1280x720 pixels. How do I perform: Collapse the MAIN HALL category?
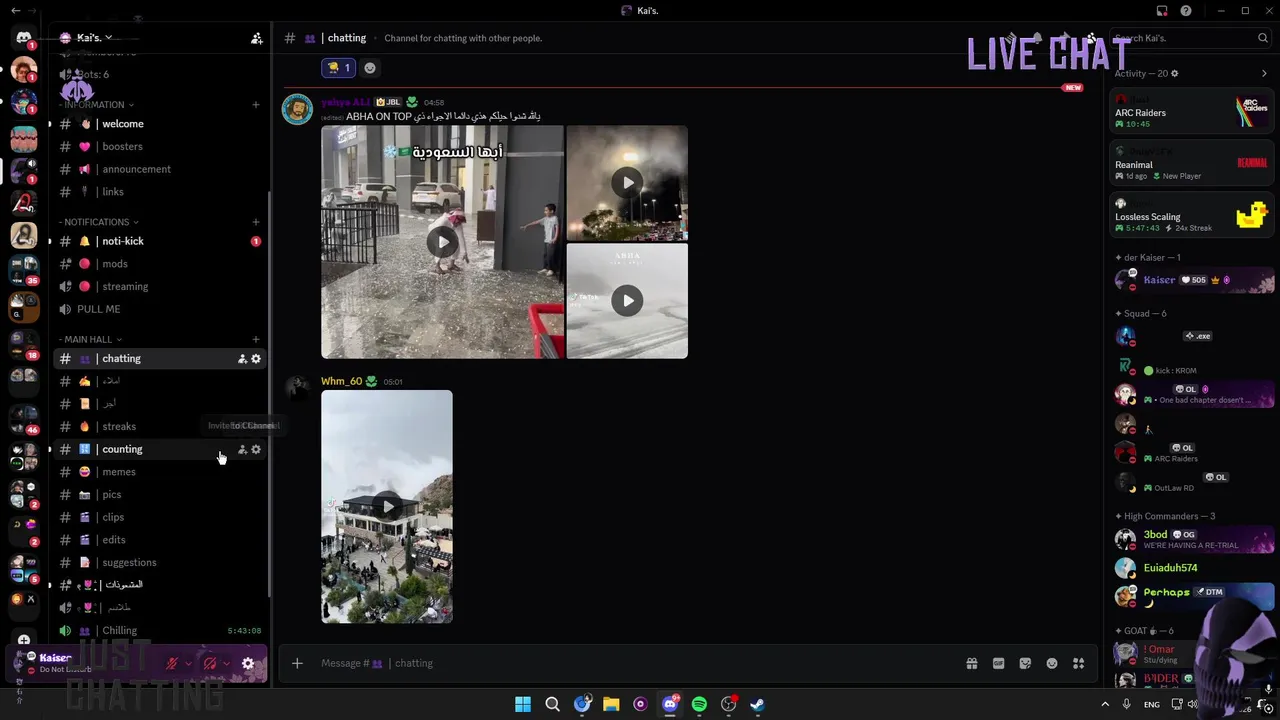tap(90, 340)
